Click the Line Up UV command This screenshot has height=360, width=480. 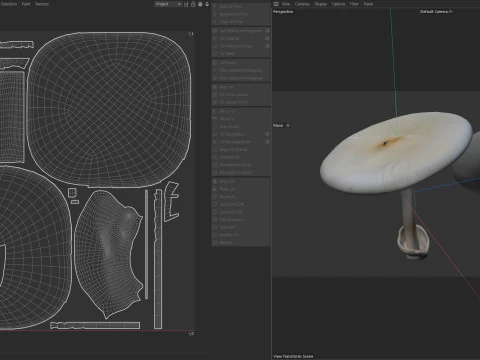[241, 127]
